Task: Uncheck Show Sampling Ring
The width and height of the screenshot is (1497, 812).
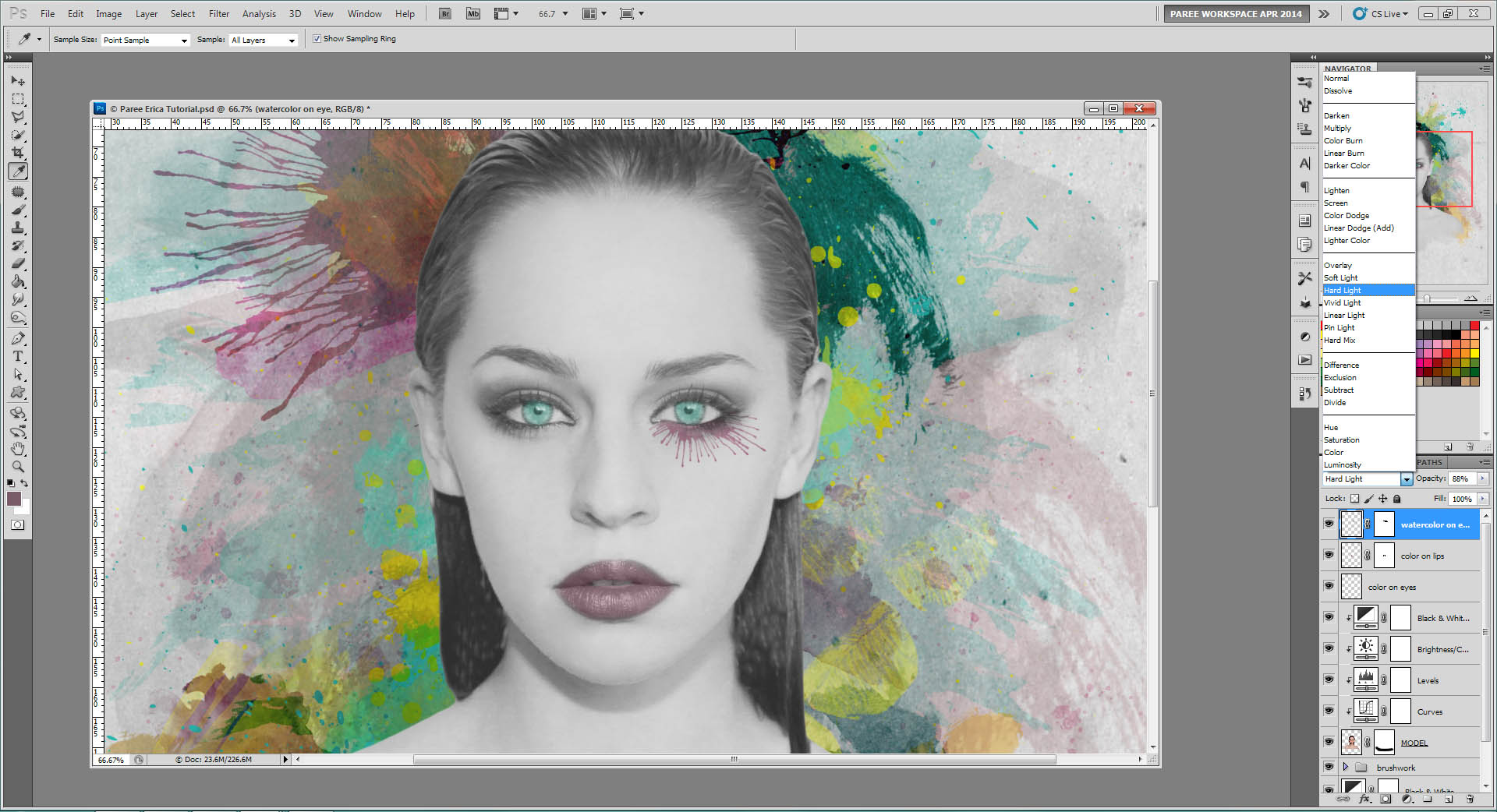Action: coord(317,39)
